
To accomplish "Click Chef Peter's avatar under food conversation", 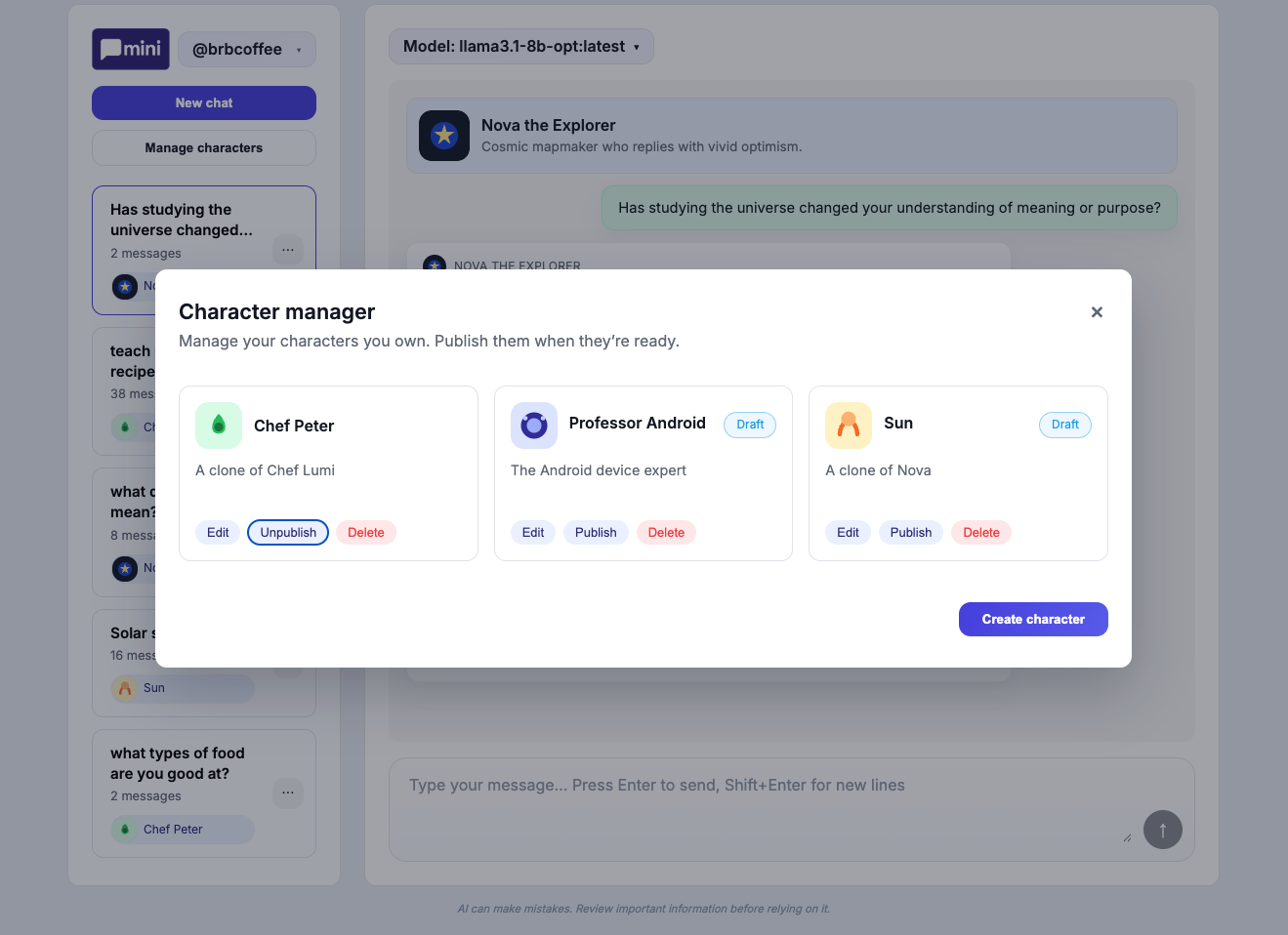I will (x=124, y=830).
